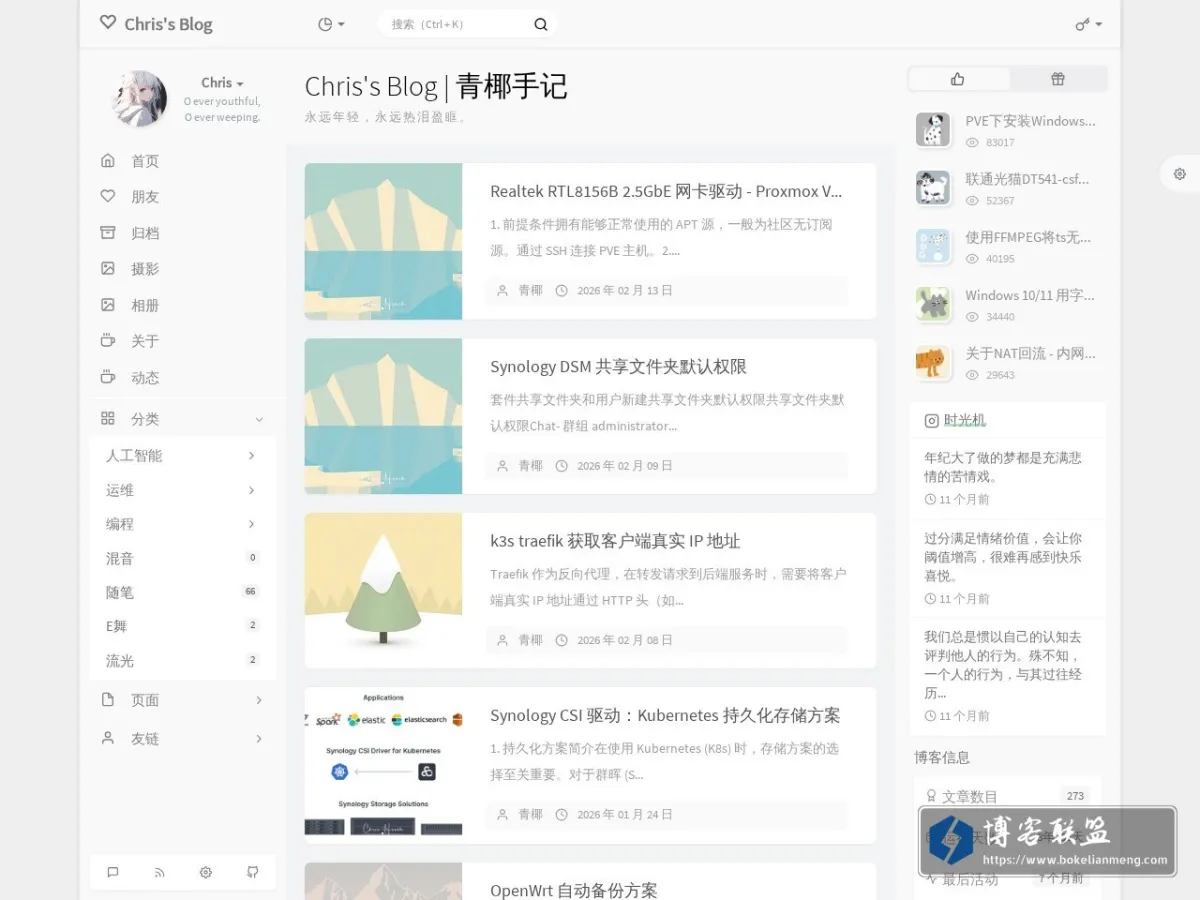Click the Synology DSM post cover thumbnail
This screenshot has width=1200, height=900.
383,416
